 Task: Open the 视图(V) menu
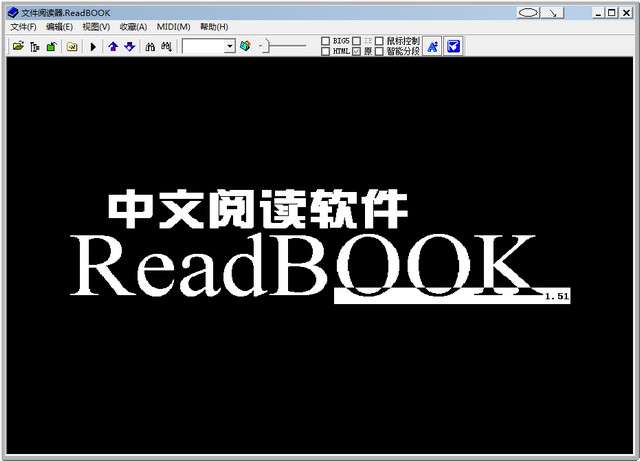(x=96, y=27)
